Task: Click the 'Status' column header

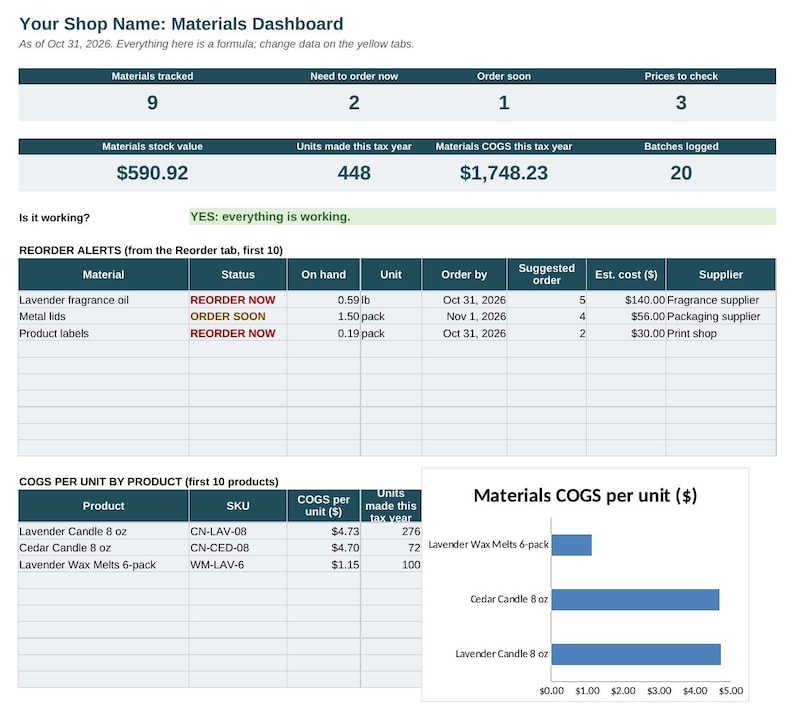Action: tap(238, 274)
